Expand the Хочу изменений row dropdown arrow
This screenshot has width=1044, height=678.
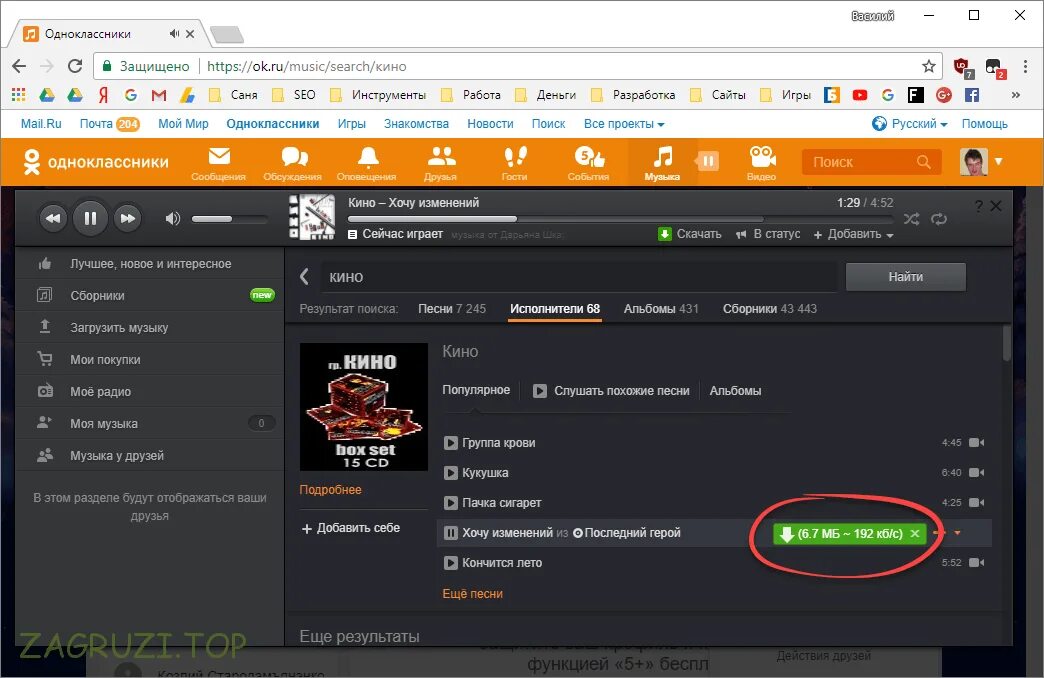point(957,533)
